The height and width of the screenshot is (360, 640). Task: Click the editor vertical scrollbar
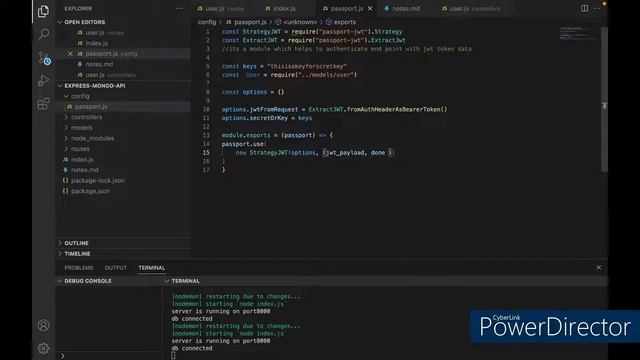(x=604, y=99)
